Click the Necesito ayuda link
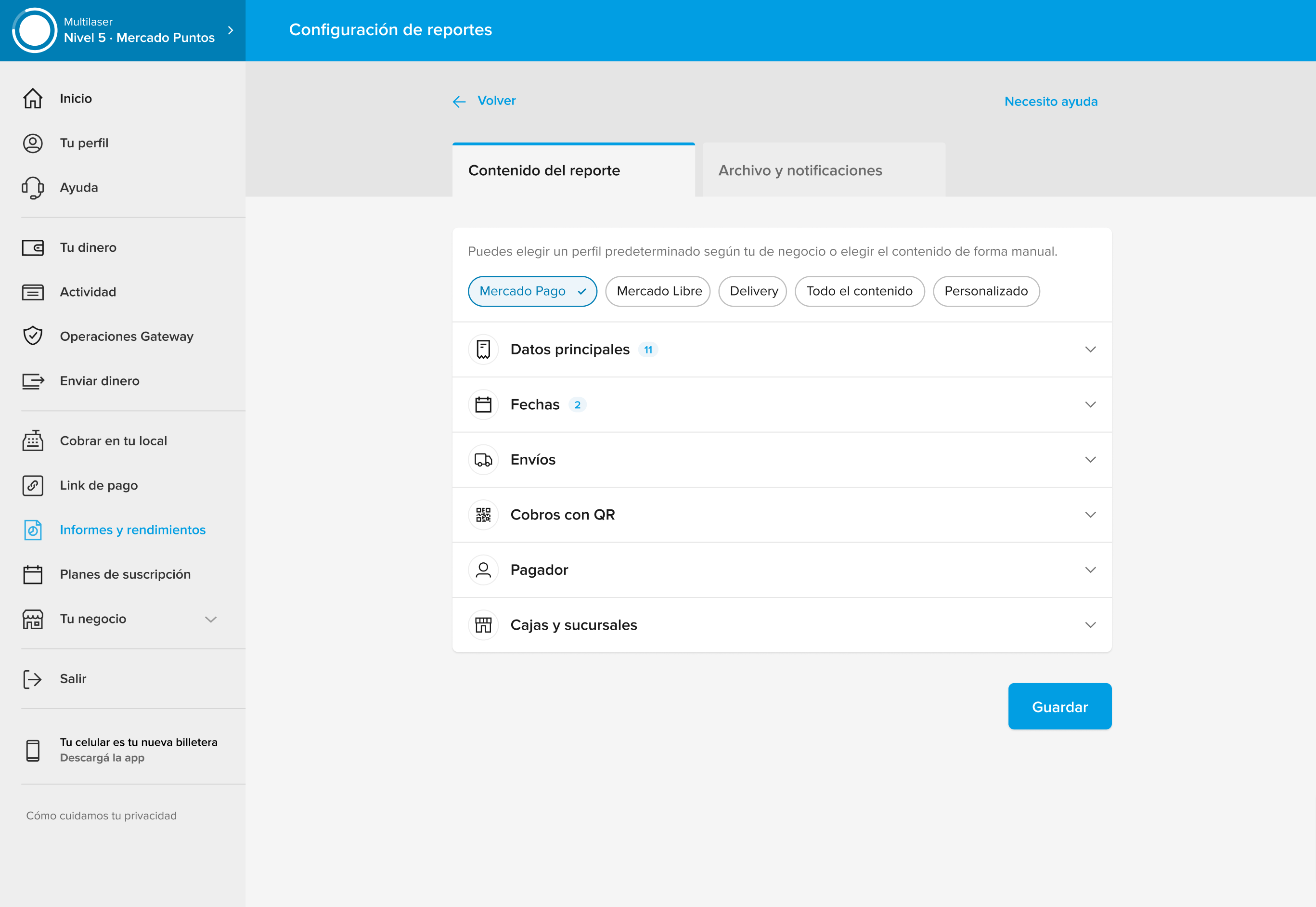Viewport: 1316px width, 907px height. pyautogui.click(x=1050, y=102)
